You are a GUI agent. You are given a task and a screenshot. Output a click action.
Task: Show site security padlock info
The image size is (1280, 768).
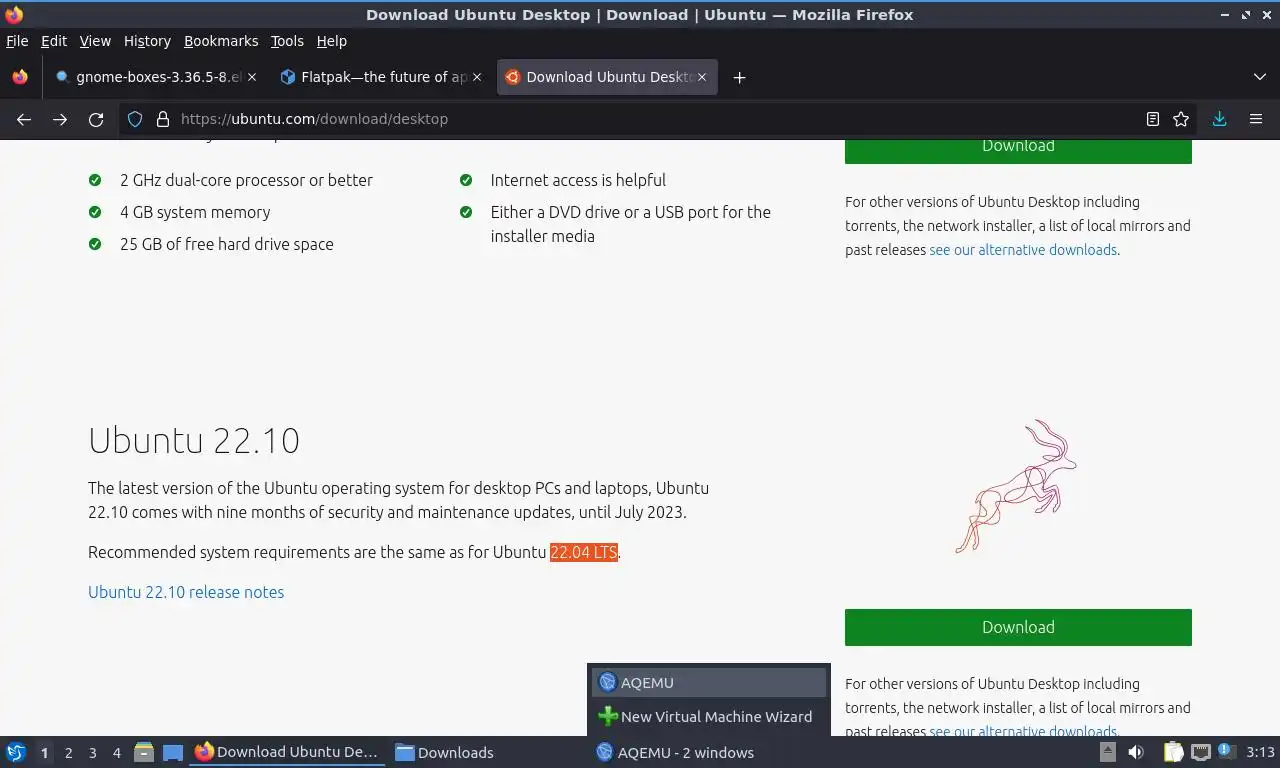(x=163, y=119)
